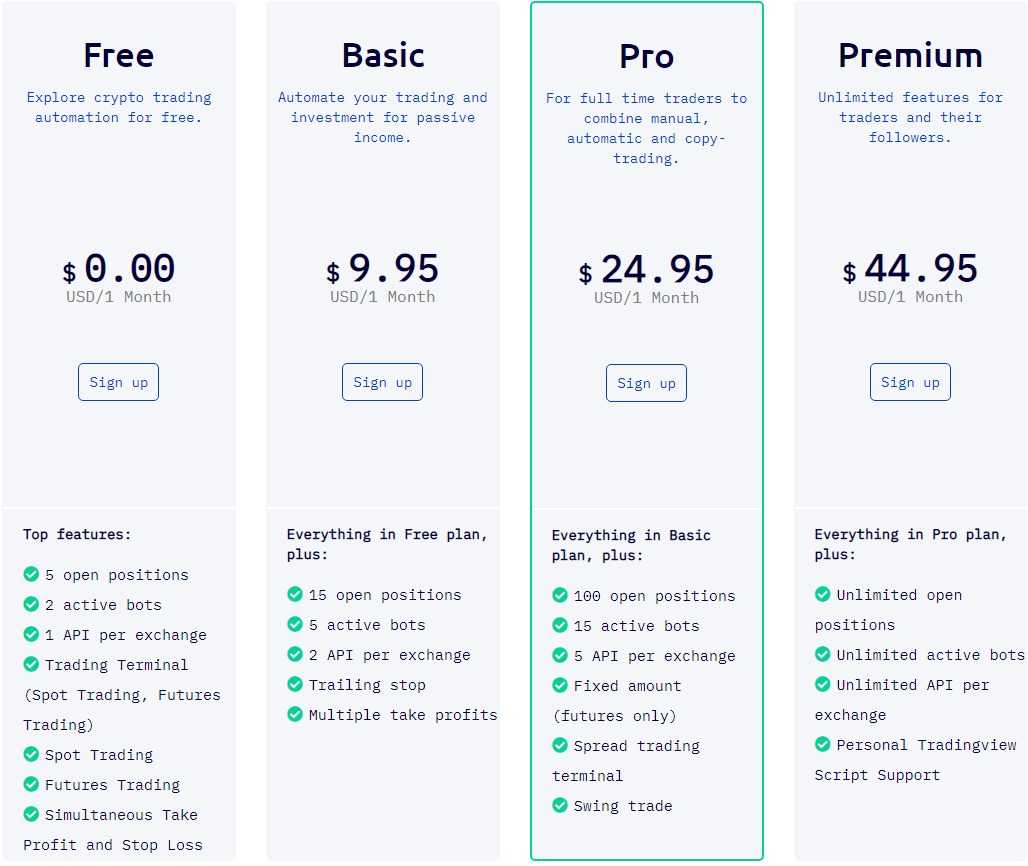The height and width of the screenshot is (866, 1028).
Task: Click checkmark icon beside Swing trade
Action: (560, 805)
